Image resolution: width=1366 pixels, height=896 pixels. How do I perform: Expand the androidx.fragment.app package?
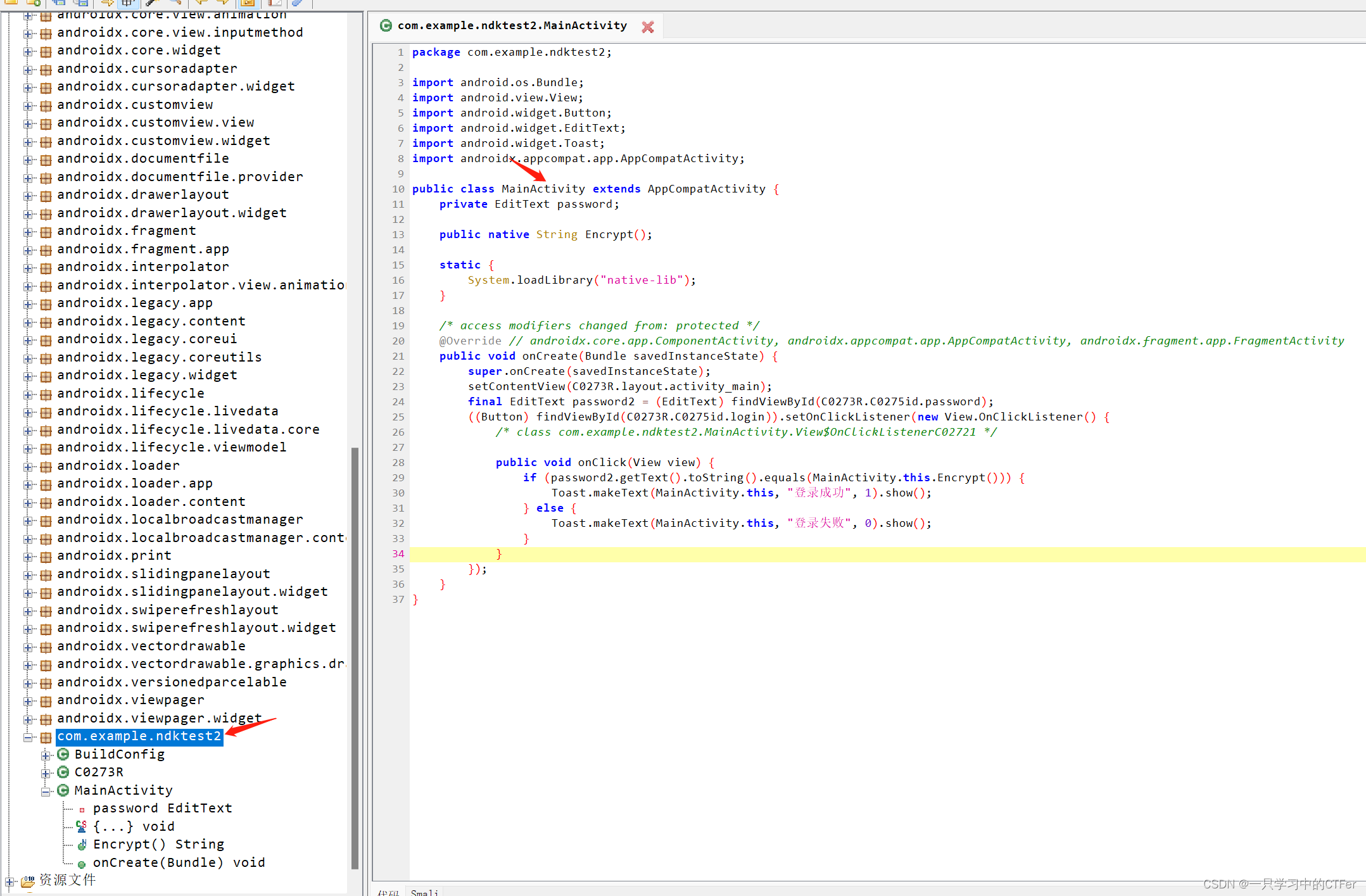pos(28,249)
